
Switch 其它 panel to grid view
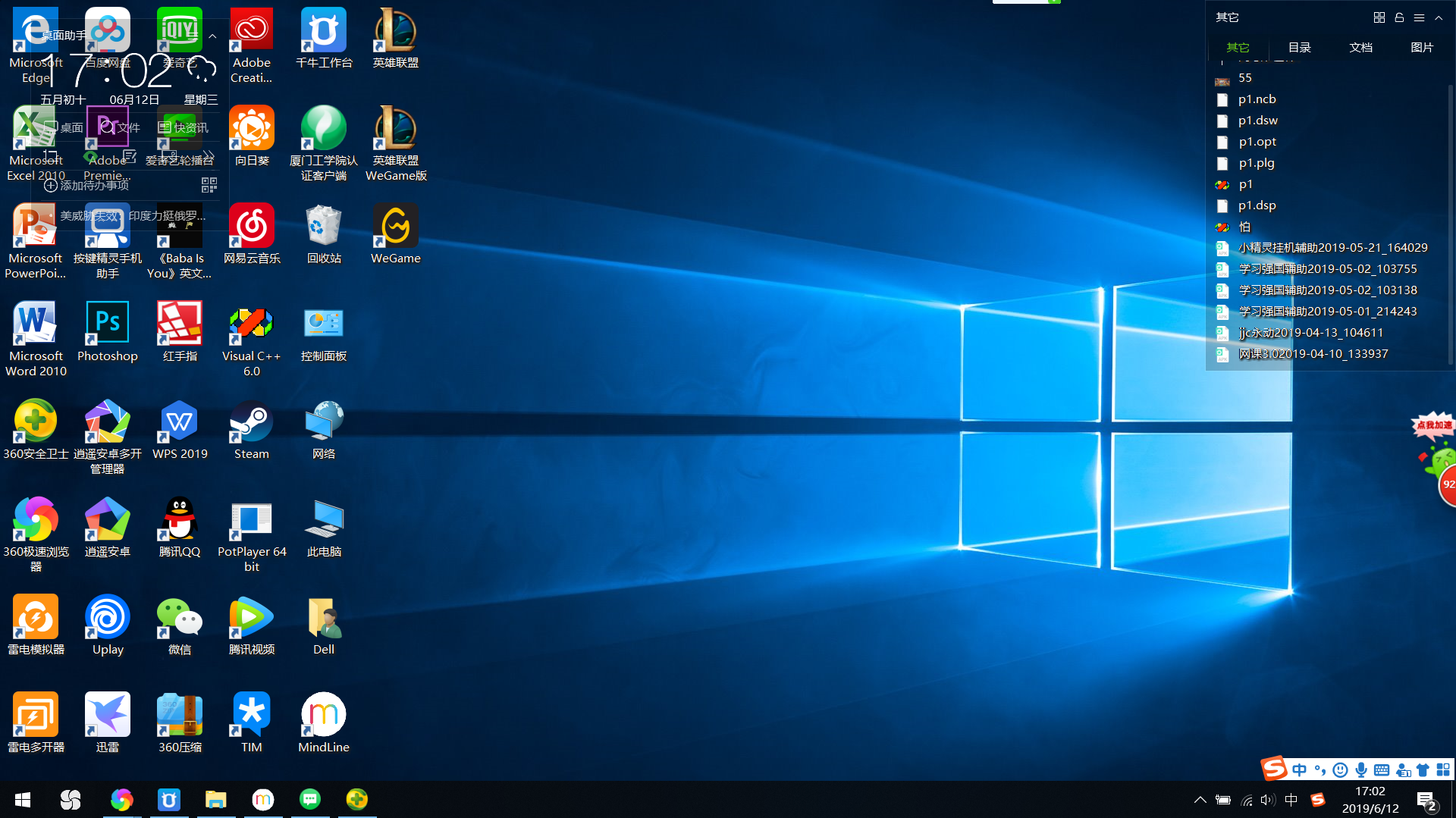click(1379, 17)
